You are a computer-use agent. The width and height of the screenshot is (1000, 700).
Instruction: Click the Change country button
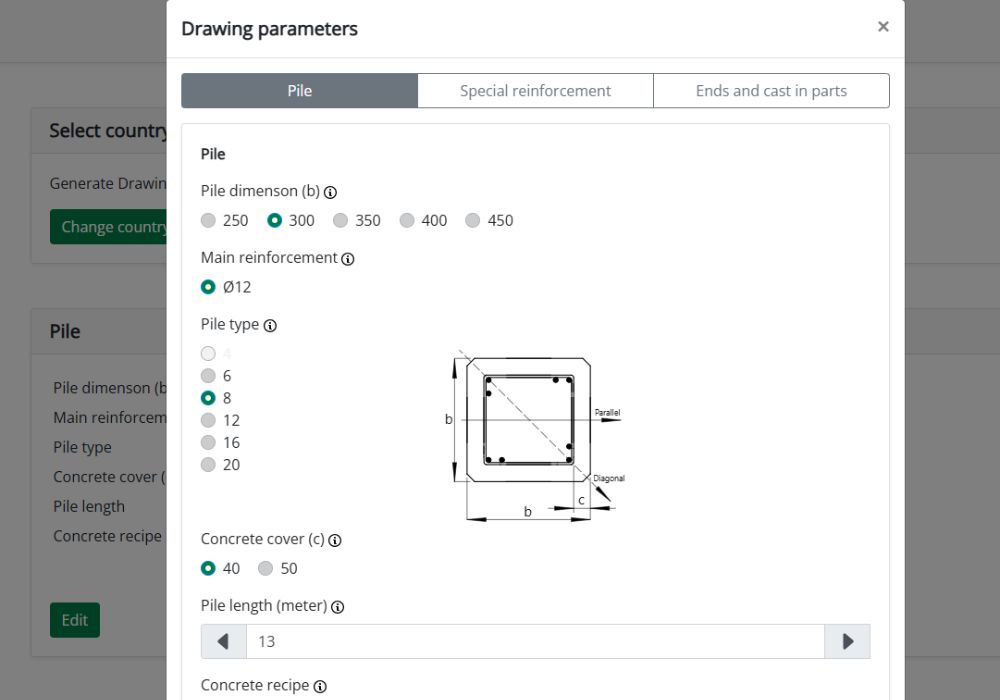tap(108, 226)
